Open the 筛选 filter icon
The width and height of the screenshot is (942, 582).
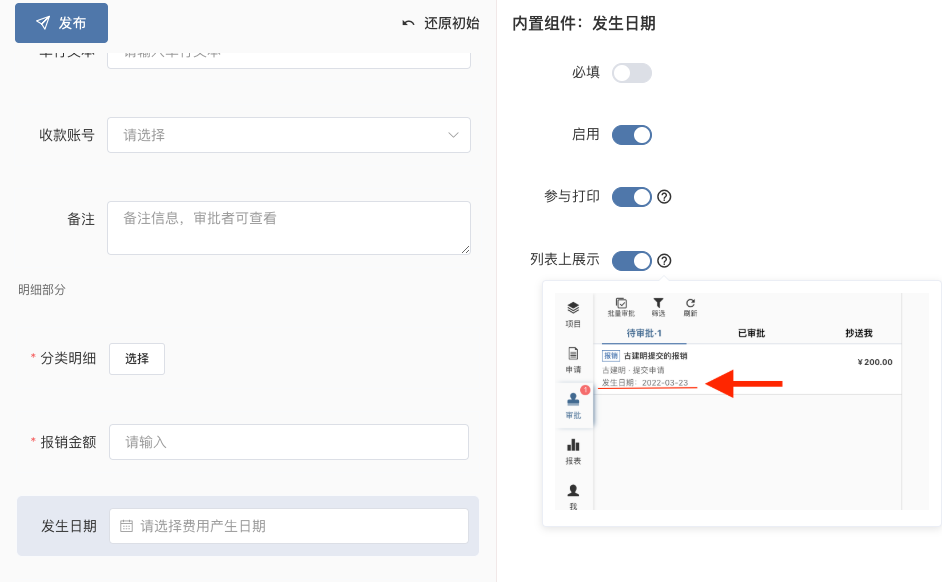point(658,301)
